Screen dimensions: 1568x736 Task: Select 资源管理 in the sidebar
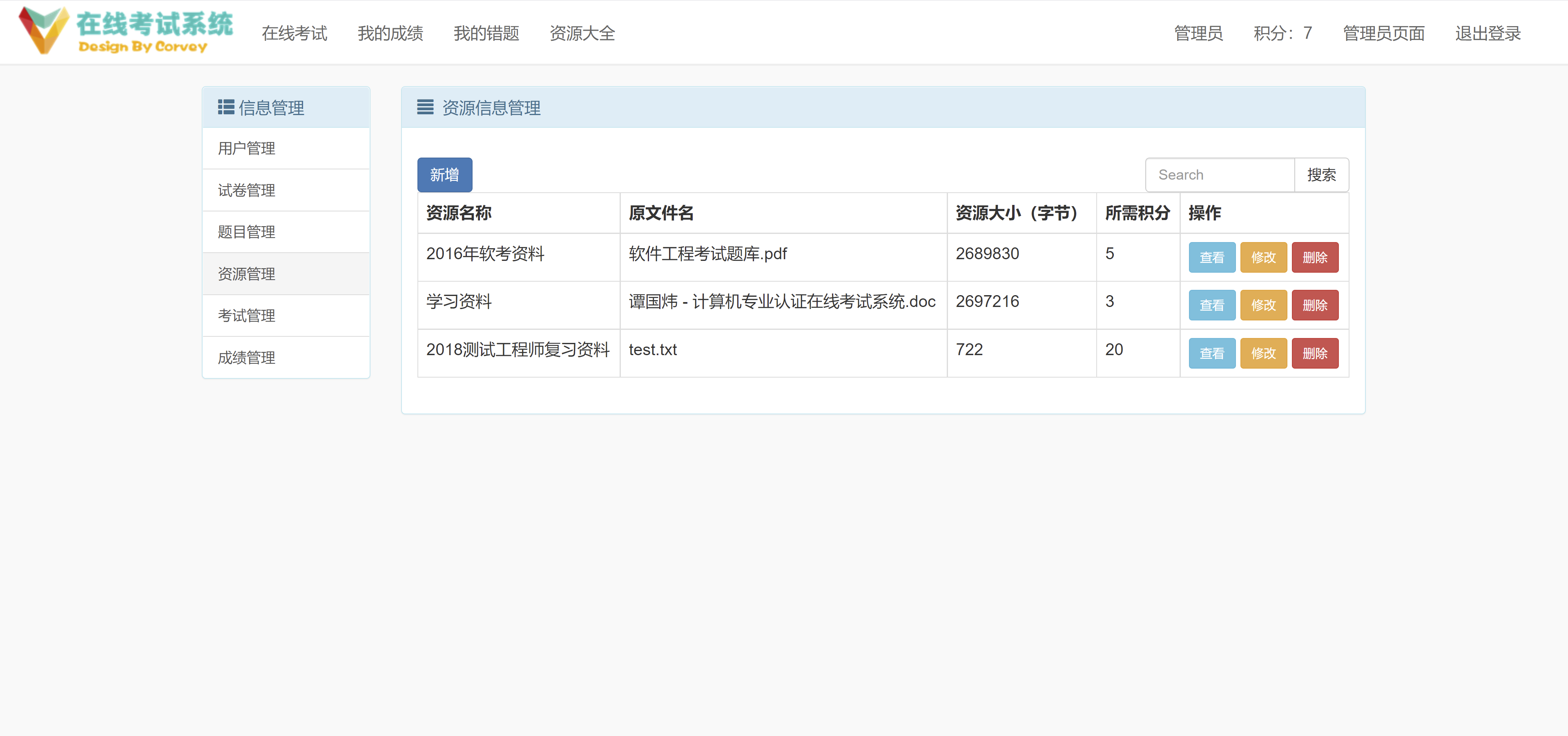pyautogui.click(x=246, y=274)
